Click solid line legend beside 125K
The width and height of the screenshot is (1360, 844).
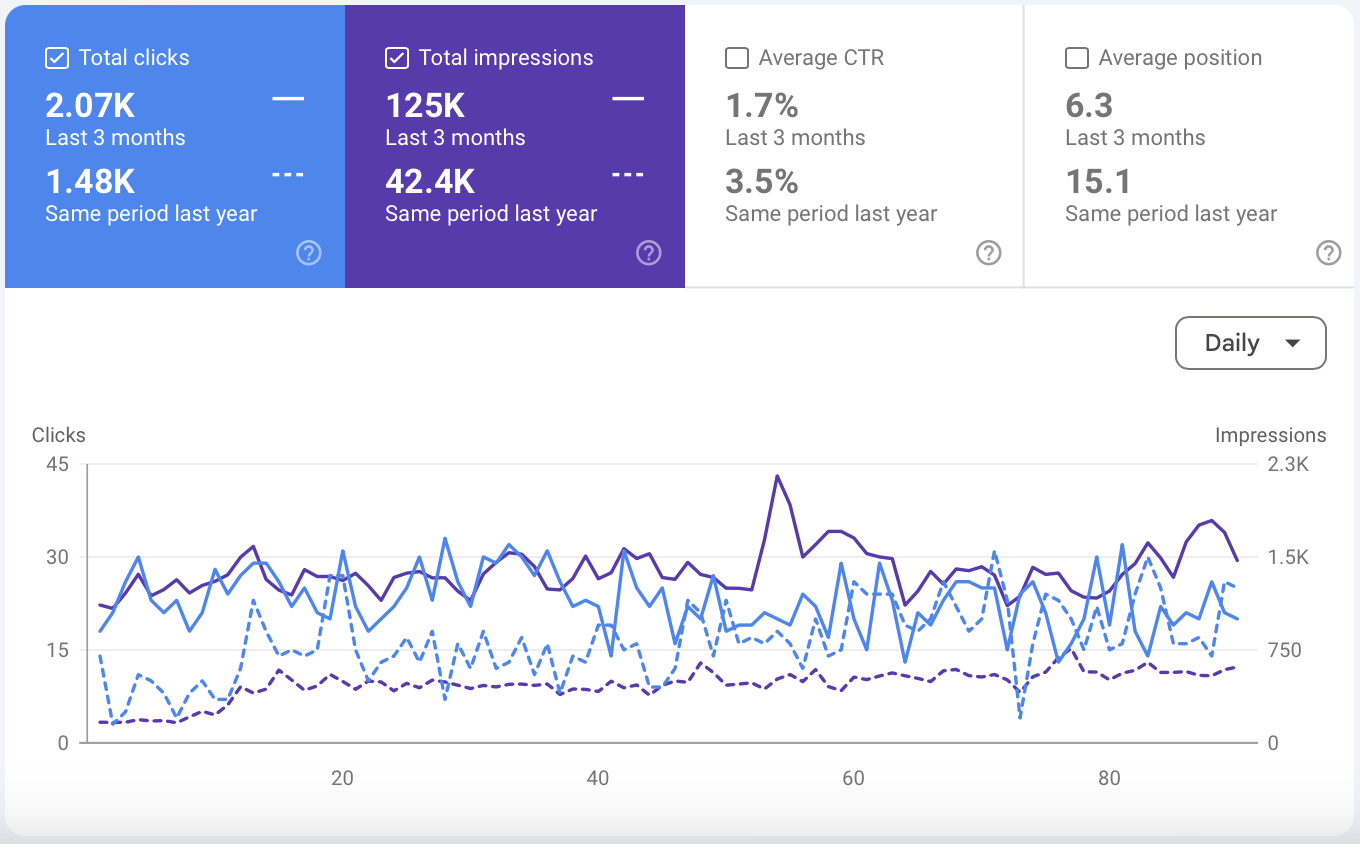[x=628, y=99]
